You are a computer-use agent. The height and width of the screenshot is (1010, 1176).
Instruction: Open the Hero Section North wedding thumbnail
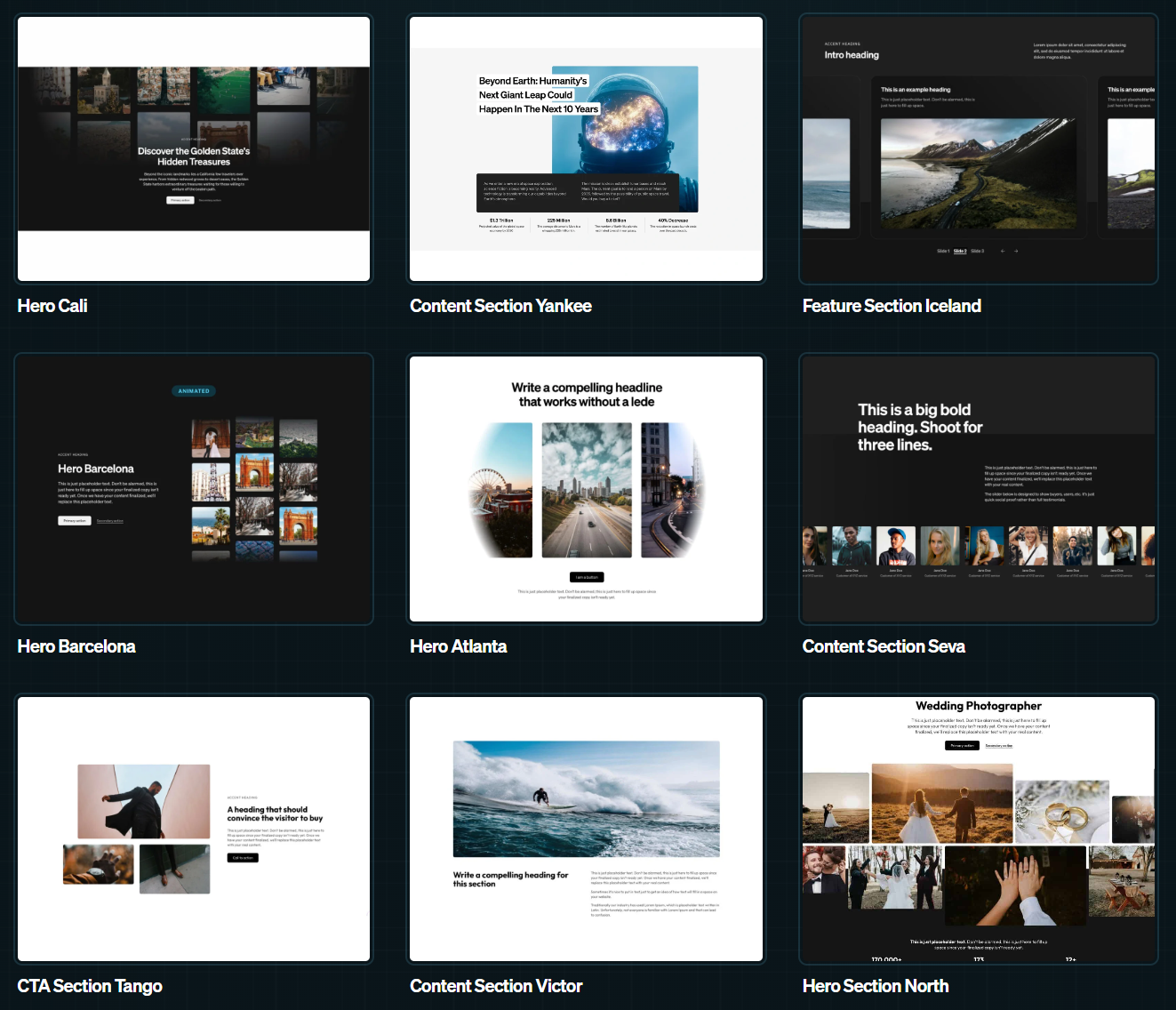(x=979, y=829)
